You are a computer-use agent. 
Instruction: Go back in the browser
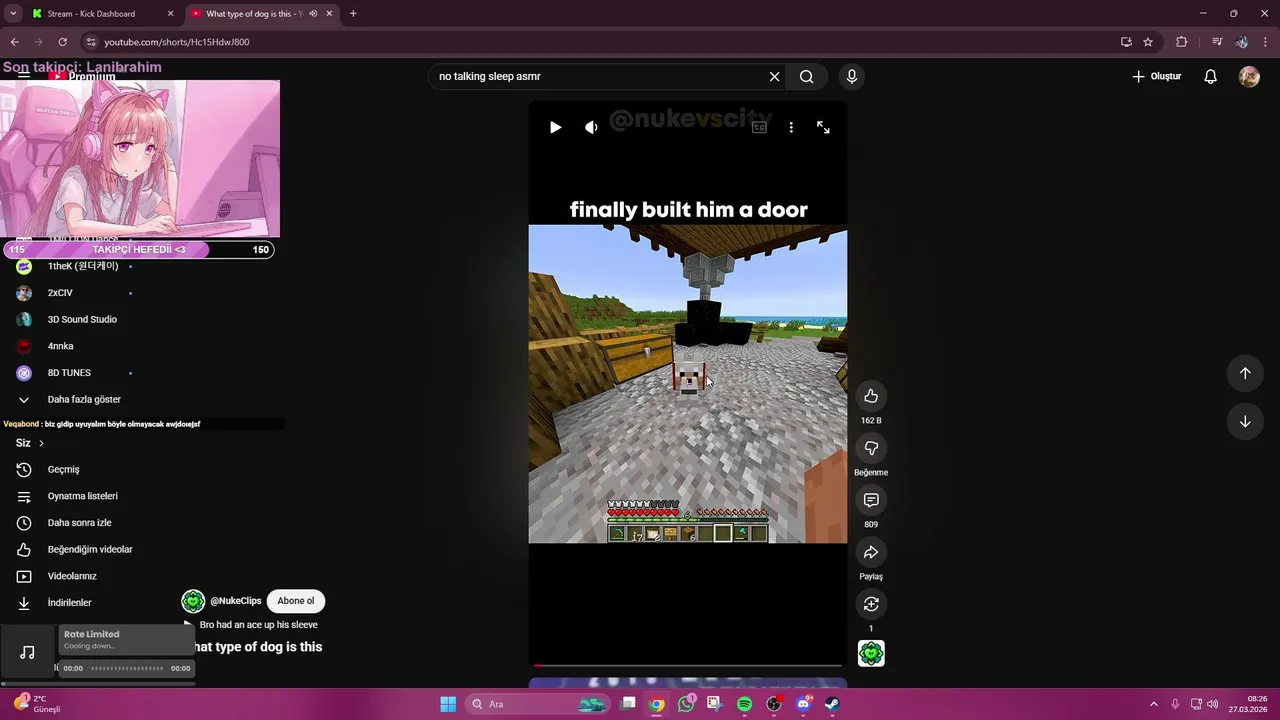click(x=14, y=42)
